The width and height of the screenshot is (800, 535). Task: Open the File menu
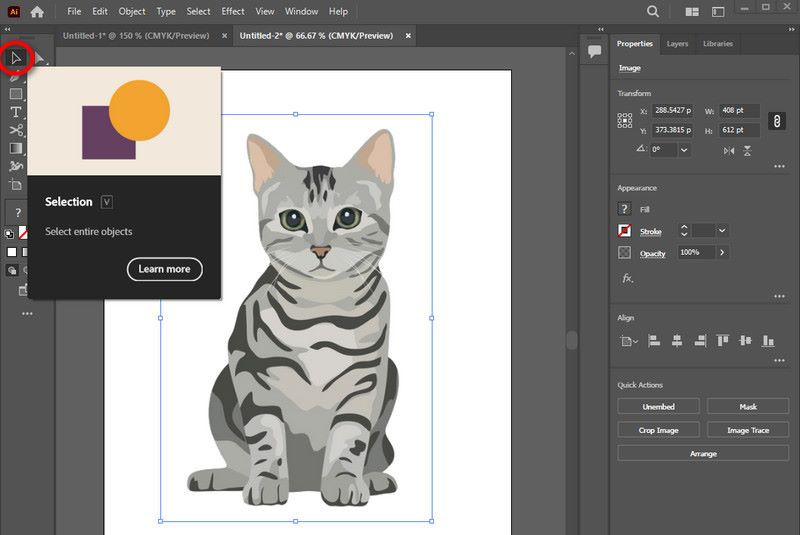pos(74,11)
